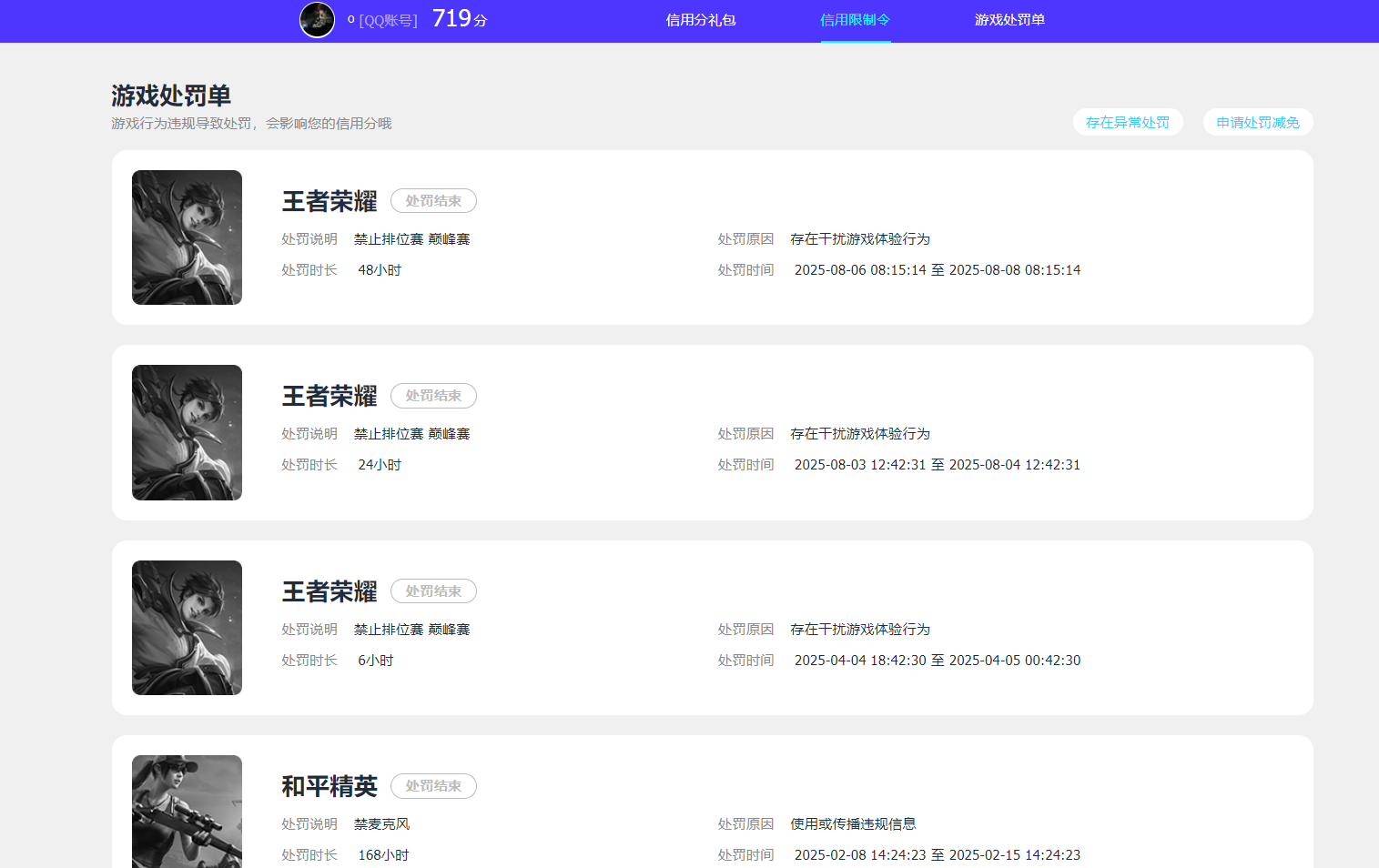Click the 存在干扰游戏体验行为 reason on the second card
Screen dimensions: 1379x868
point(859,433)
